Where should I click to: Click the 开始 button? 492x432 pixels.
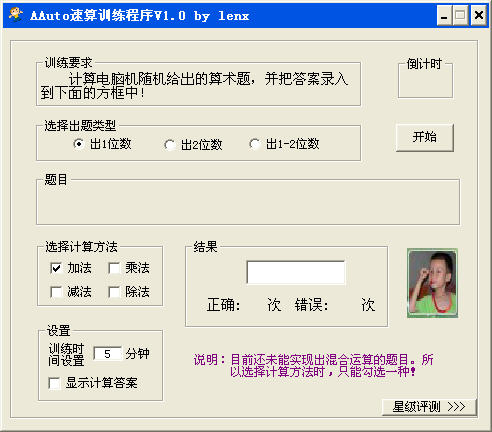pos(425,137)
